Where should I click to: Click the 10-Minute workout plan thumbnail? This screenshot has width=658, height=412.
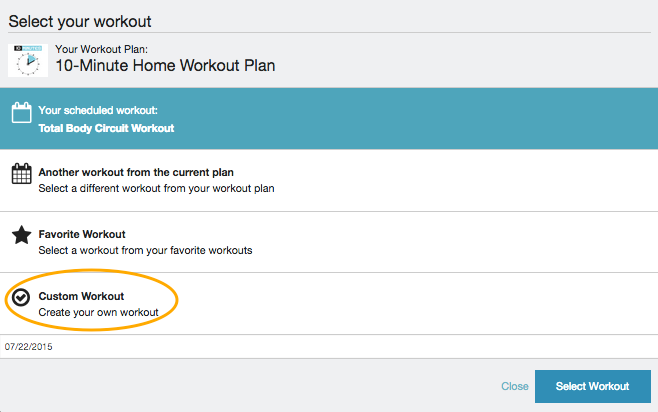(27, 60)
